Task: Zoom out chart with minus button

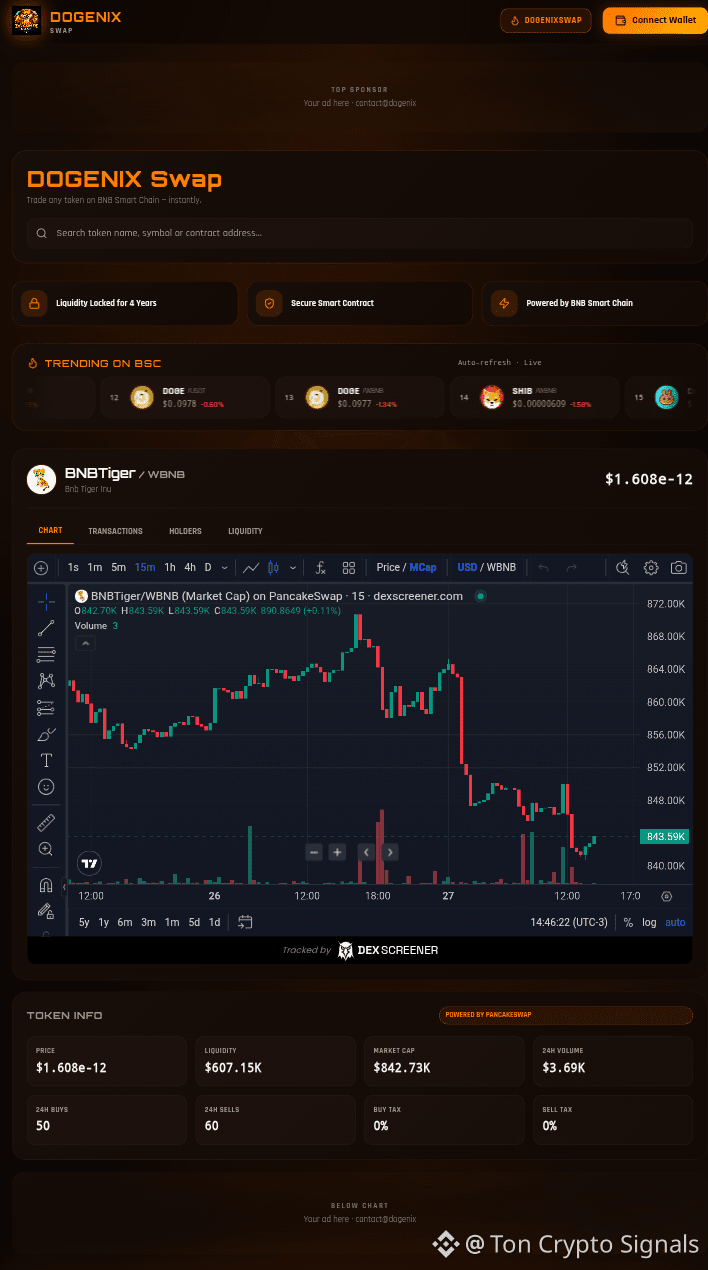Action: click(314, 852)
